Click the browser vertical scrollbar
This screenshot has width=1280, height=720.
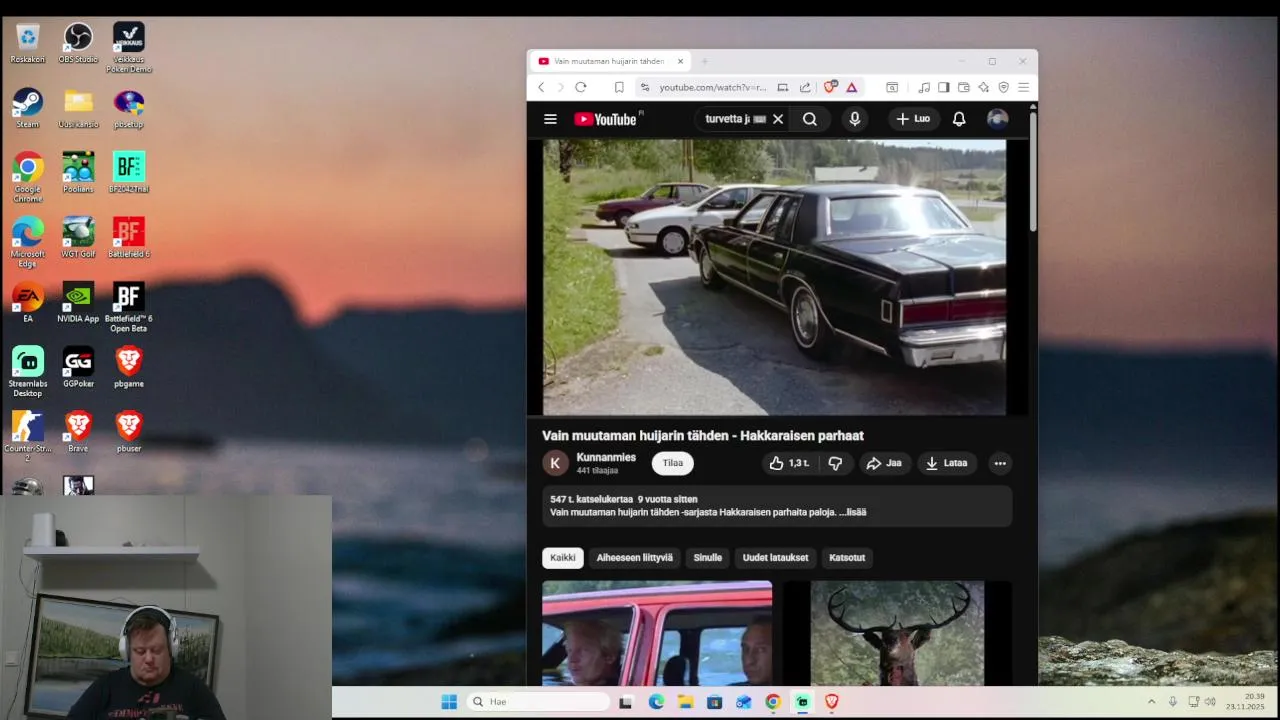tap(1033, 170)
